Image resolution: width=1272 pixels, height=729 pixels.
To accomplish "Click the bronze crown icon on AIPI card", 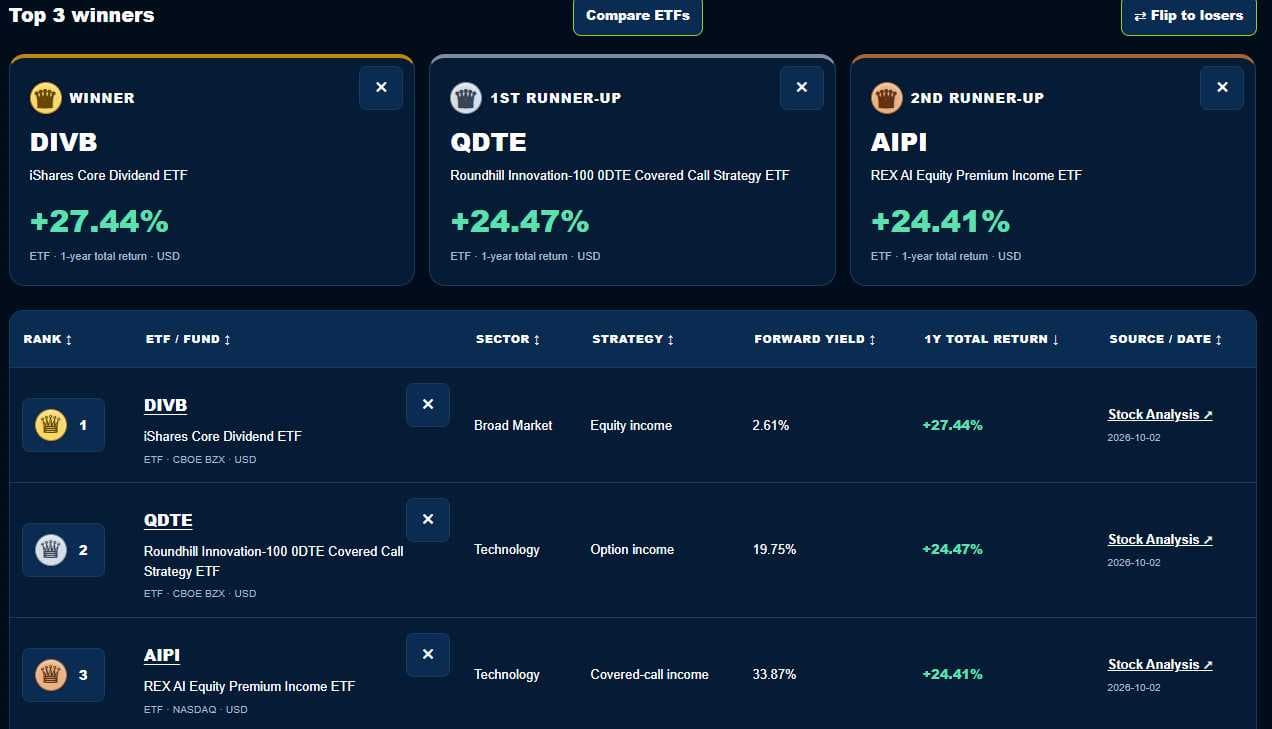I will tap(886, 98).
